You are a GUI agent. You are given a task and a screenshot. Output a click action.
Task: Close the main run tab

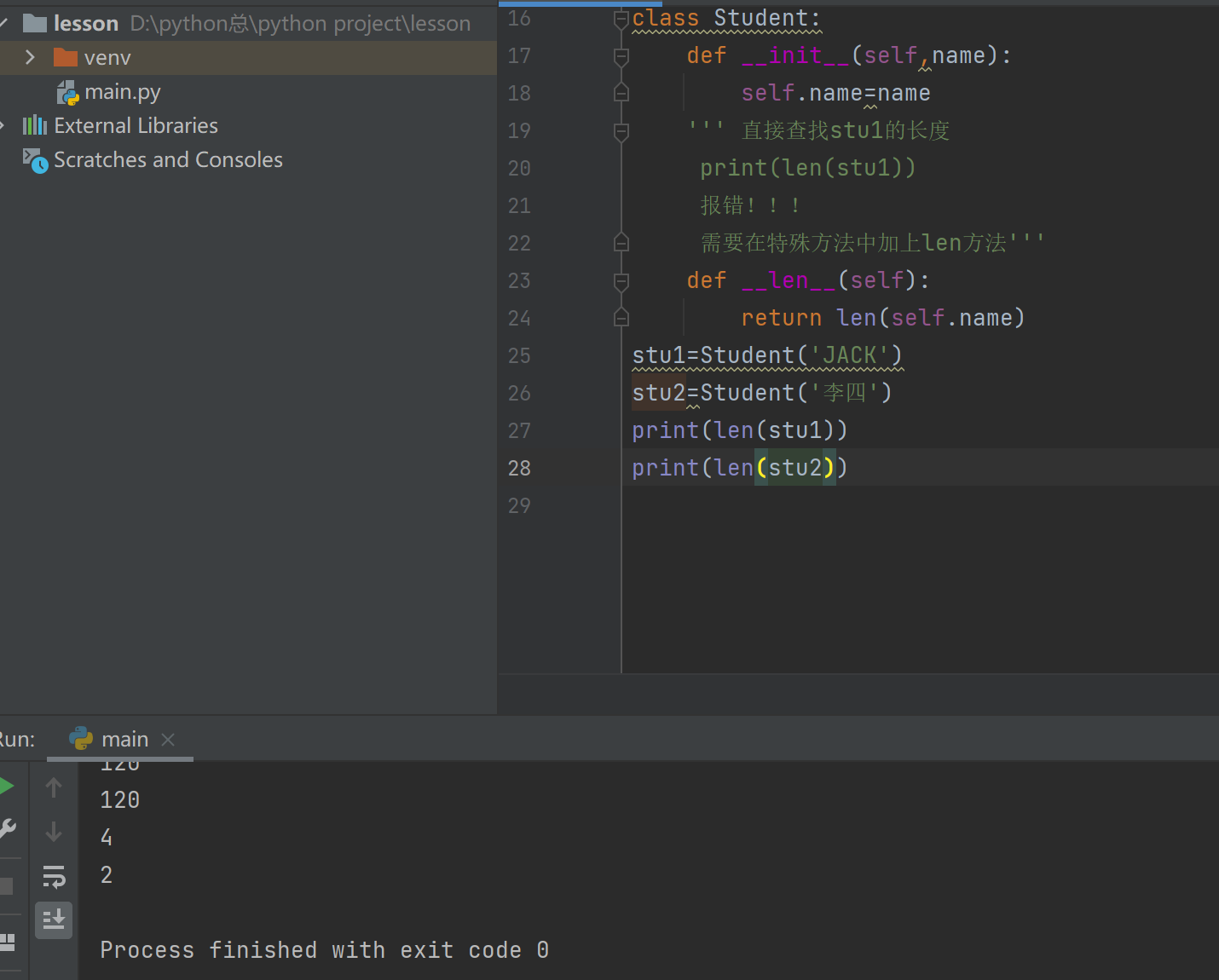click(168, 740)
